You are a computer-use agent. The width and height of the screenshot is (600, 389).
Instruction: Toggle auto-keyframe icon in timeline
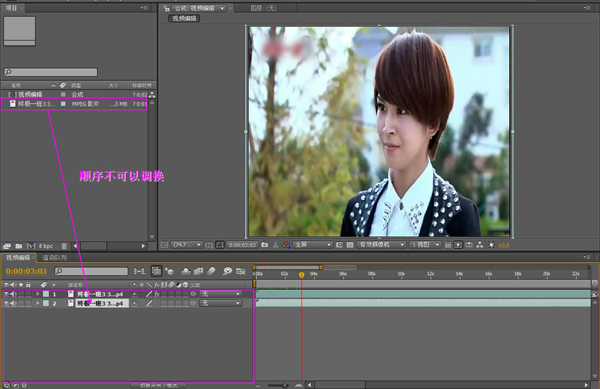241,271
